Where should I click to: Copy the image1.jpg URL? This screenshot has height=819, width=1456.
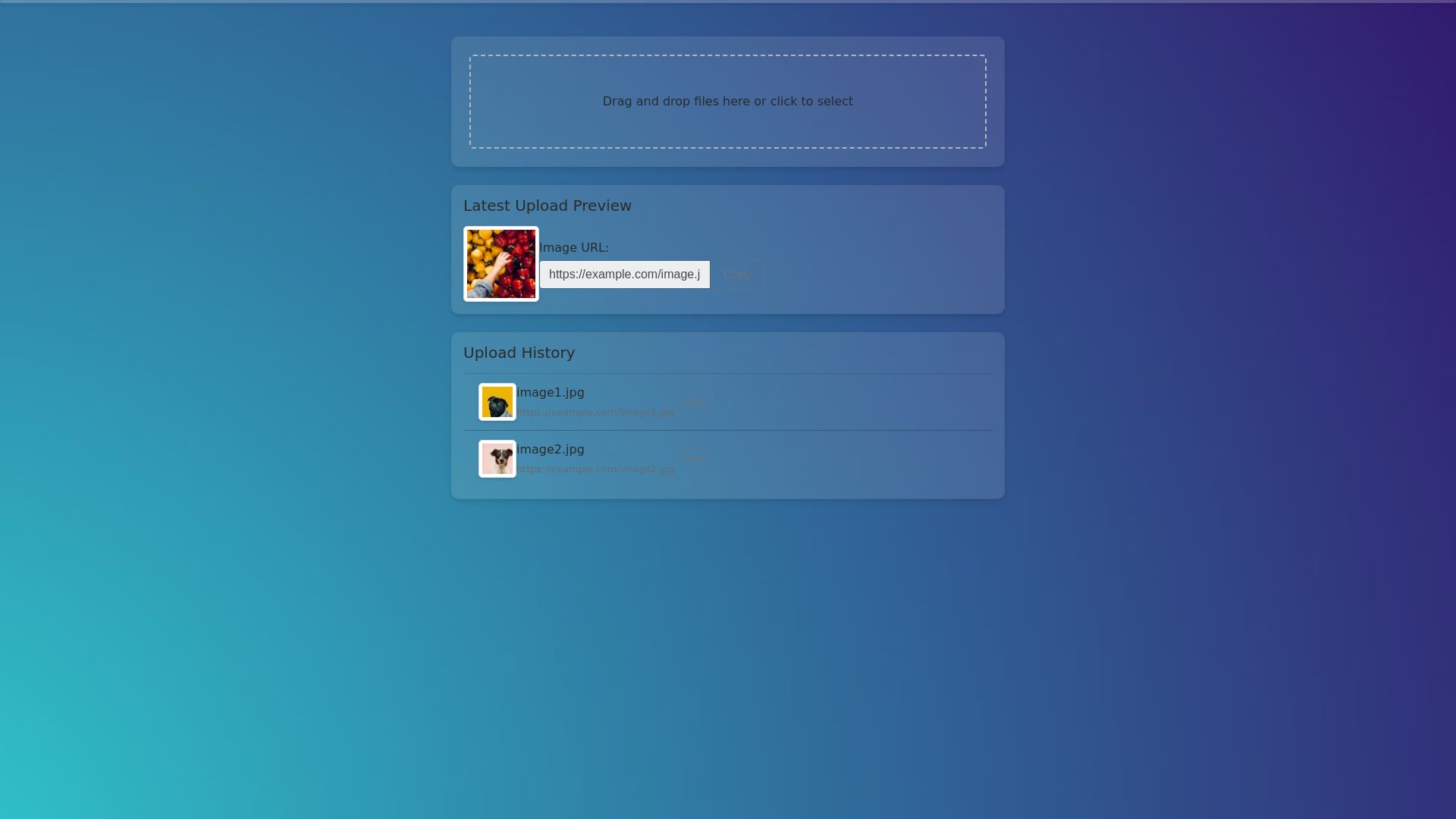pos(693,402)
